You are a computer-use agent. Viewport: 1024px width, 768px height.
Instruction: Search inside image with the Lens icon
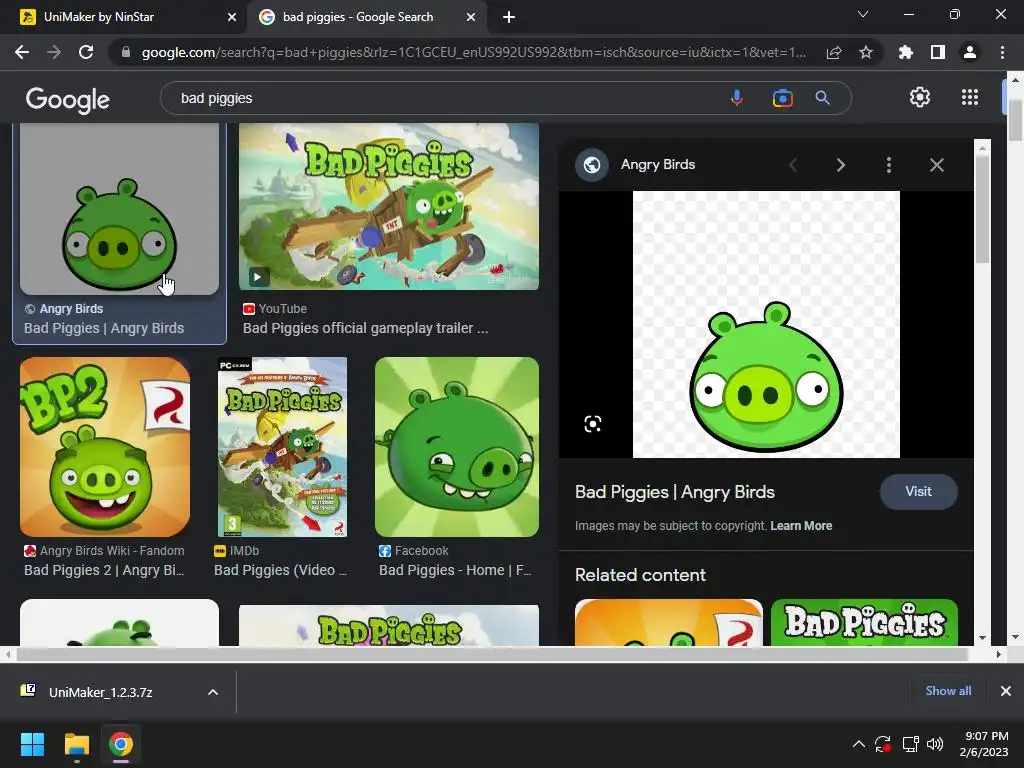click(592, 424)
